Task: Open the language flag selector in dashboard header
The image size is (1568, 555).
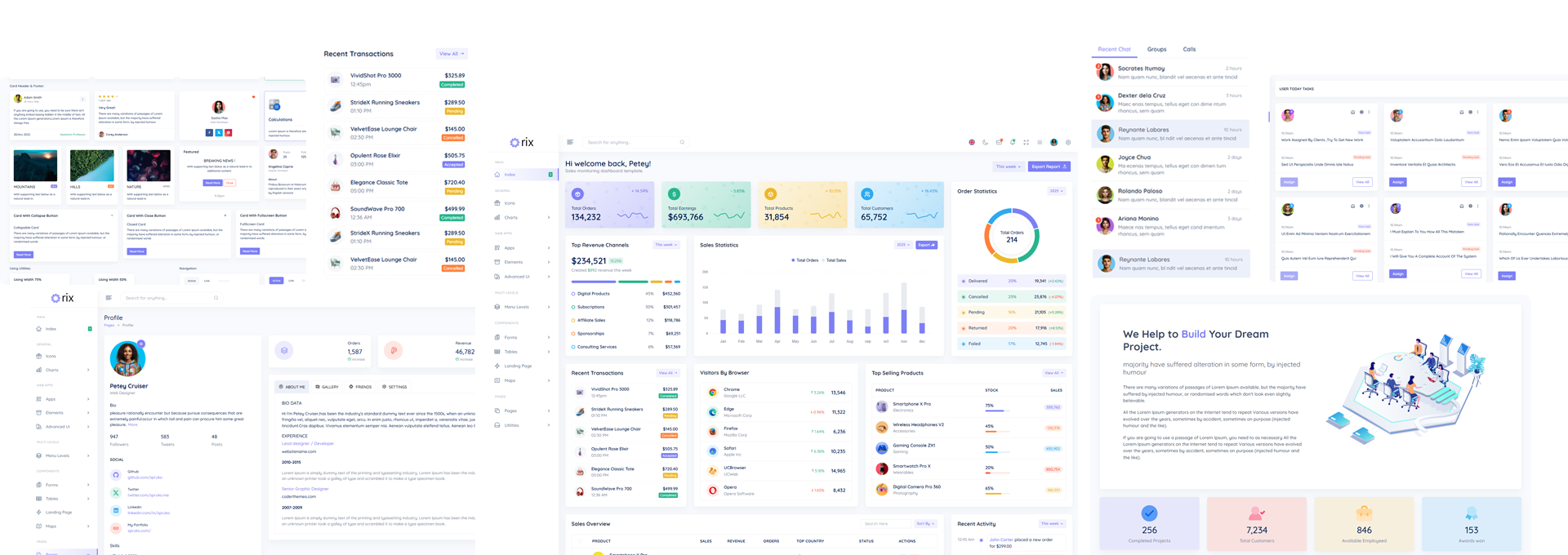Action: tap(972, 142)
